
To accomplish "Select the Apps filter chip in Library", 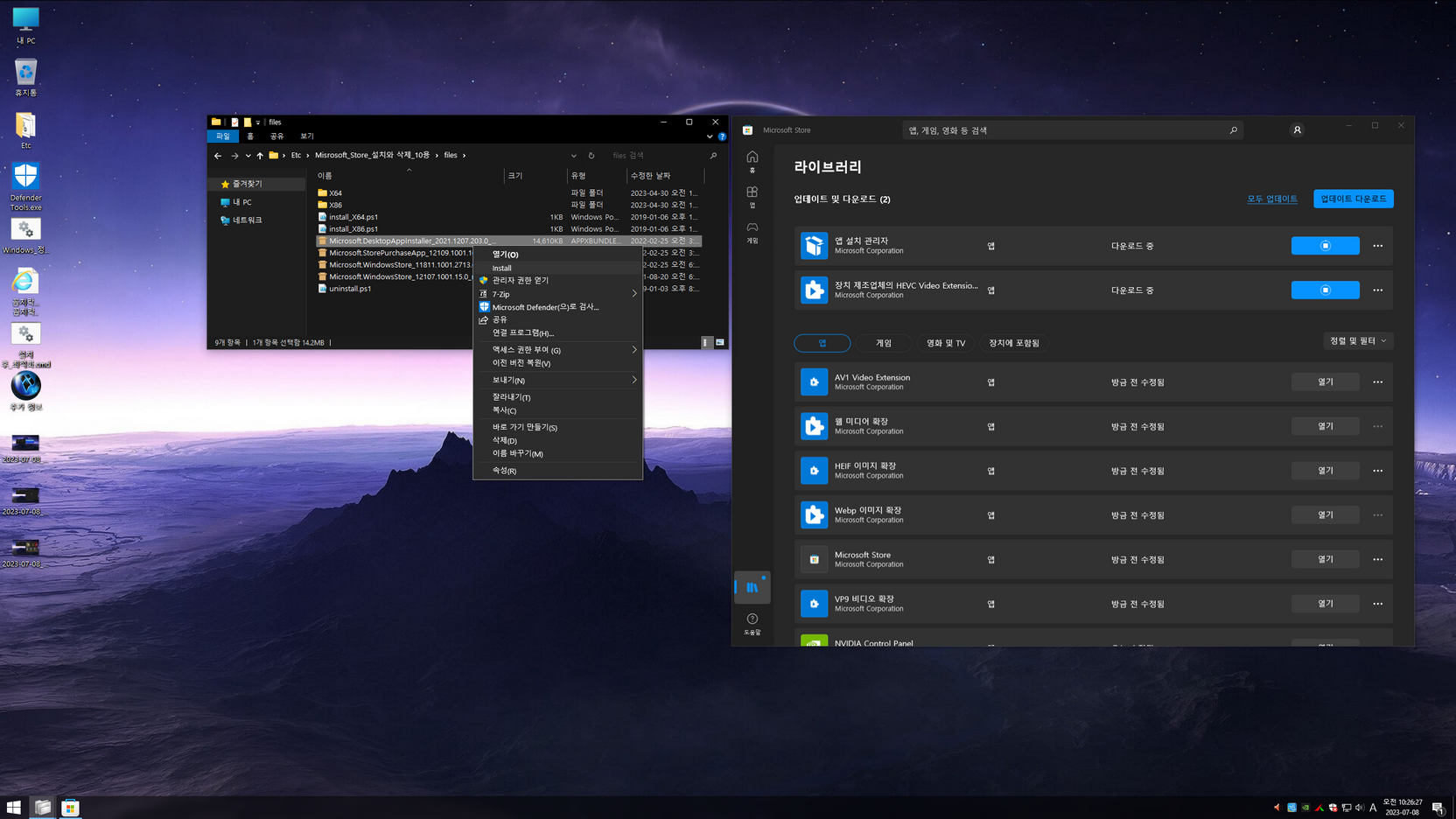I will click(822, 343).
